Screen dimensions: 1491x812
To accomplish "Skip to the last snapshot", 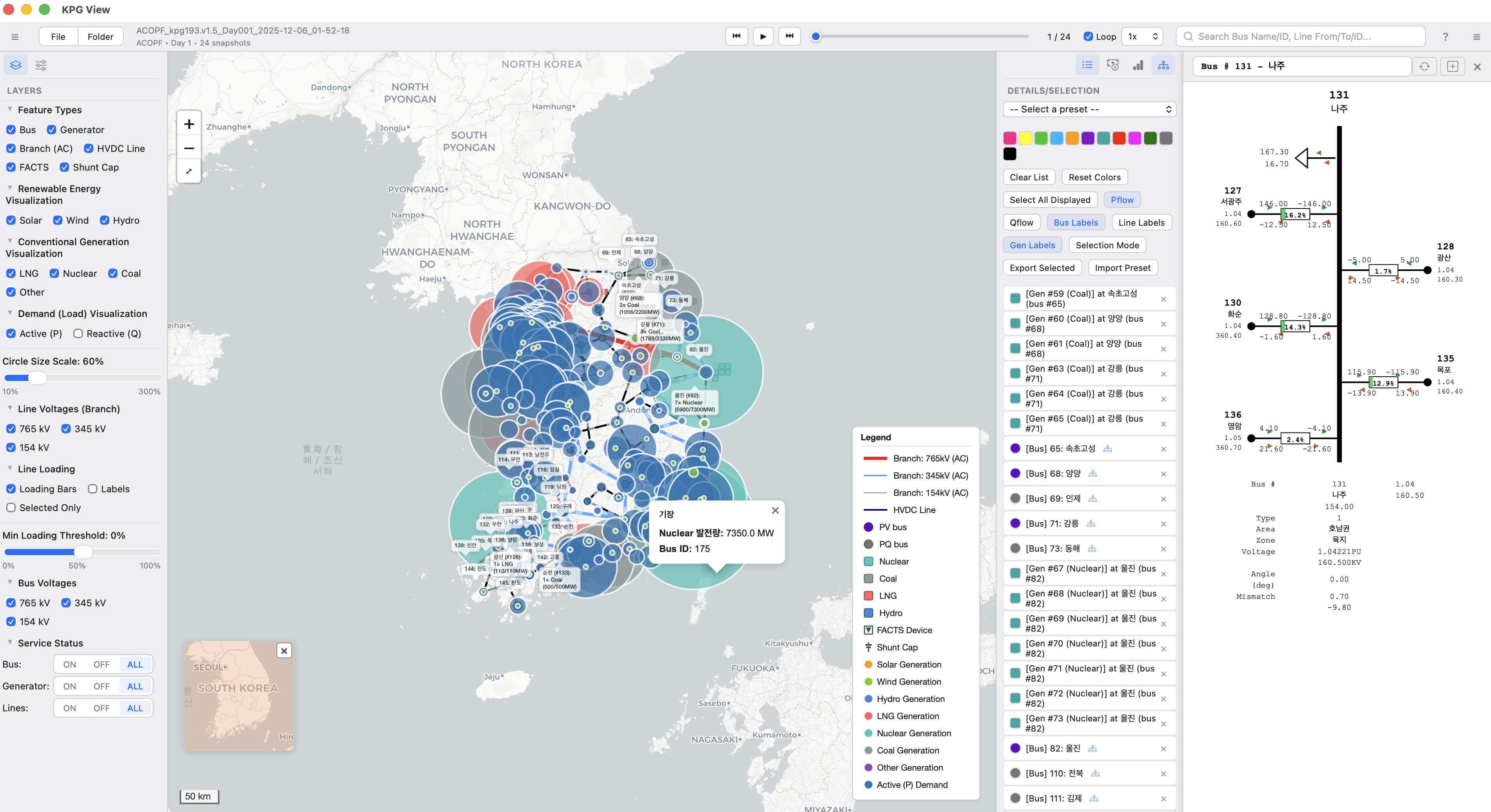I will pyautogui.click(x=790, y=36).
